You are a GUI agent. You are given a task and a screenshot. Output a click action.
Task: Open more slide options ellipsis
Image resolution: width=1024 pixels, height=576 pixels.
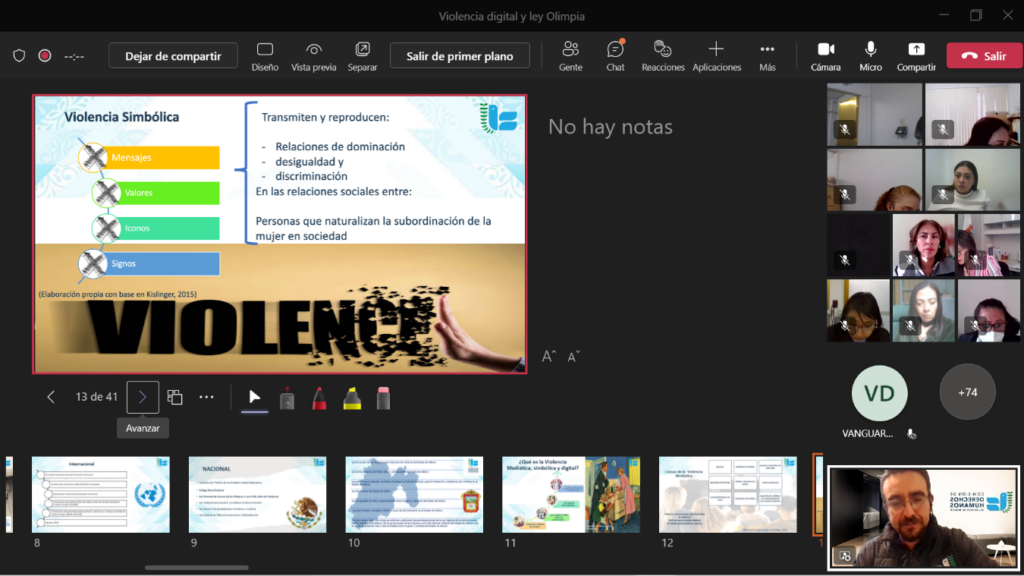206,397
